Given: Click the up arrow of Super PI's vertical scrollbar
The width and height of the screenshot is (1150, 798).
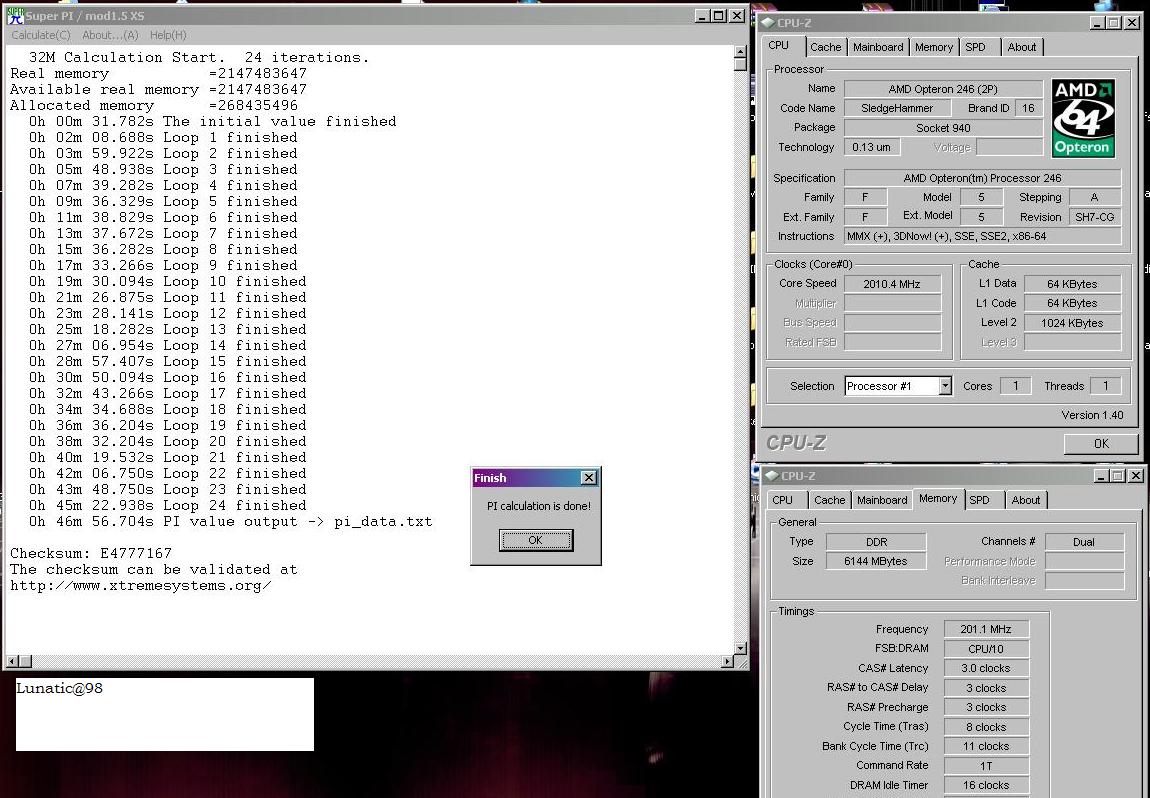Looking at the screenshot, I should 740,51.
